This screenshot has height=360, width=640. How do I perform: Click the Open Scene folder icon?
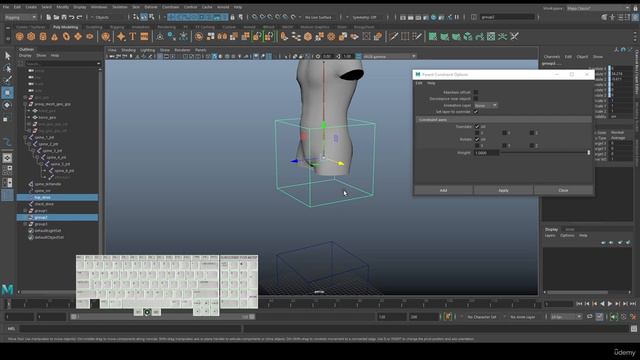(56, 17)
